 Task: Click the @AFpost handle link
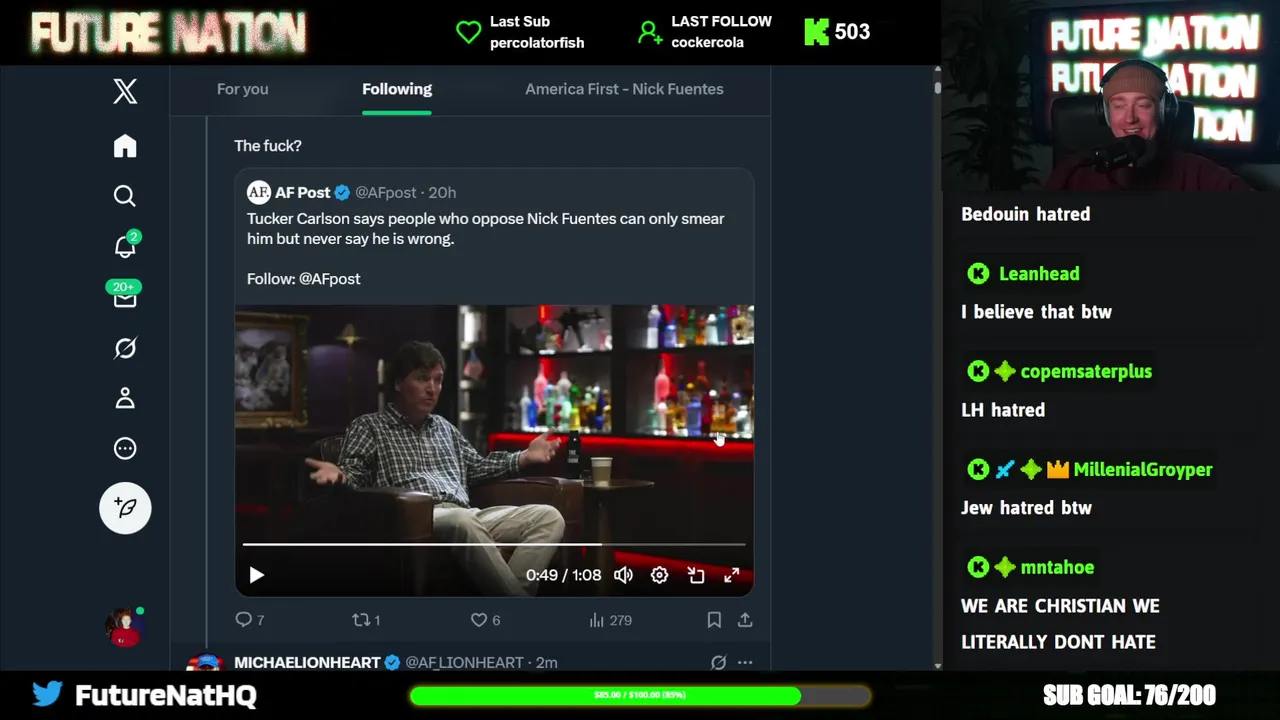coord(385,192)
